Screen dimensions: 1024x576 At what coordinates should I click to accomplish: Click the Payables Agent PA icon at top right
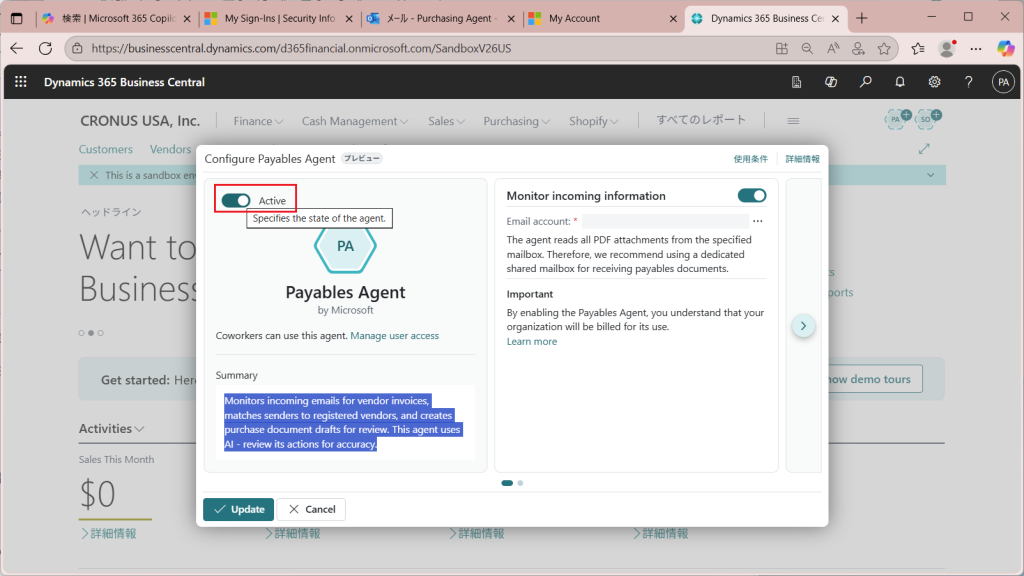pos(897,119)
